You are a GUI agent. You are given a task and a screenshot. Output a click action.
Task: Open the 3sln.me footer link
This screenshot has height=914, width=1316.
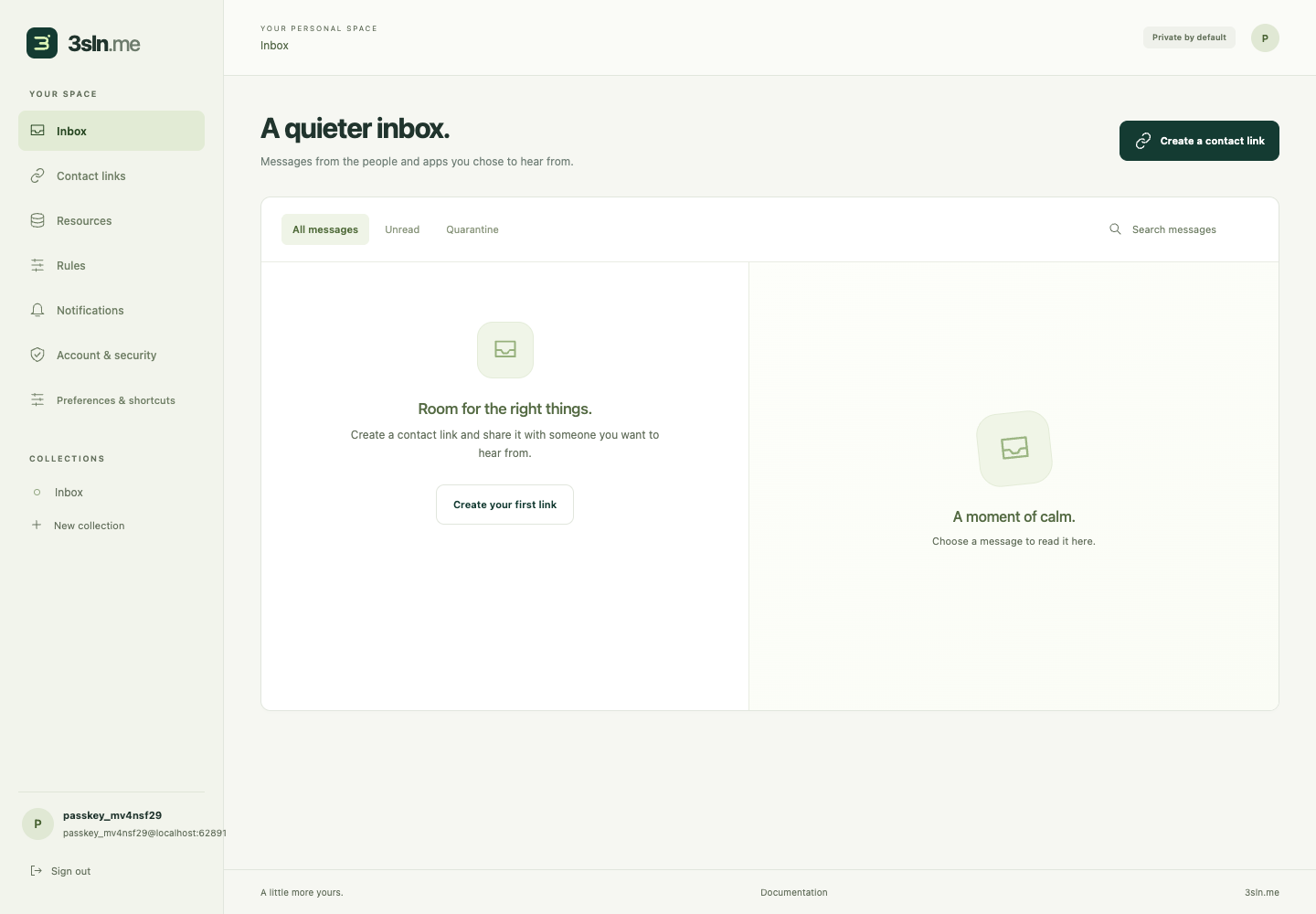[1262, 892]
